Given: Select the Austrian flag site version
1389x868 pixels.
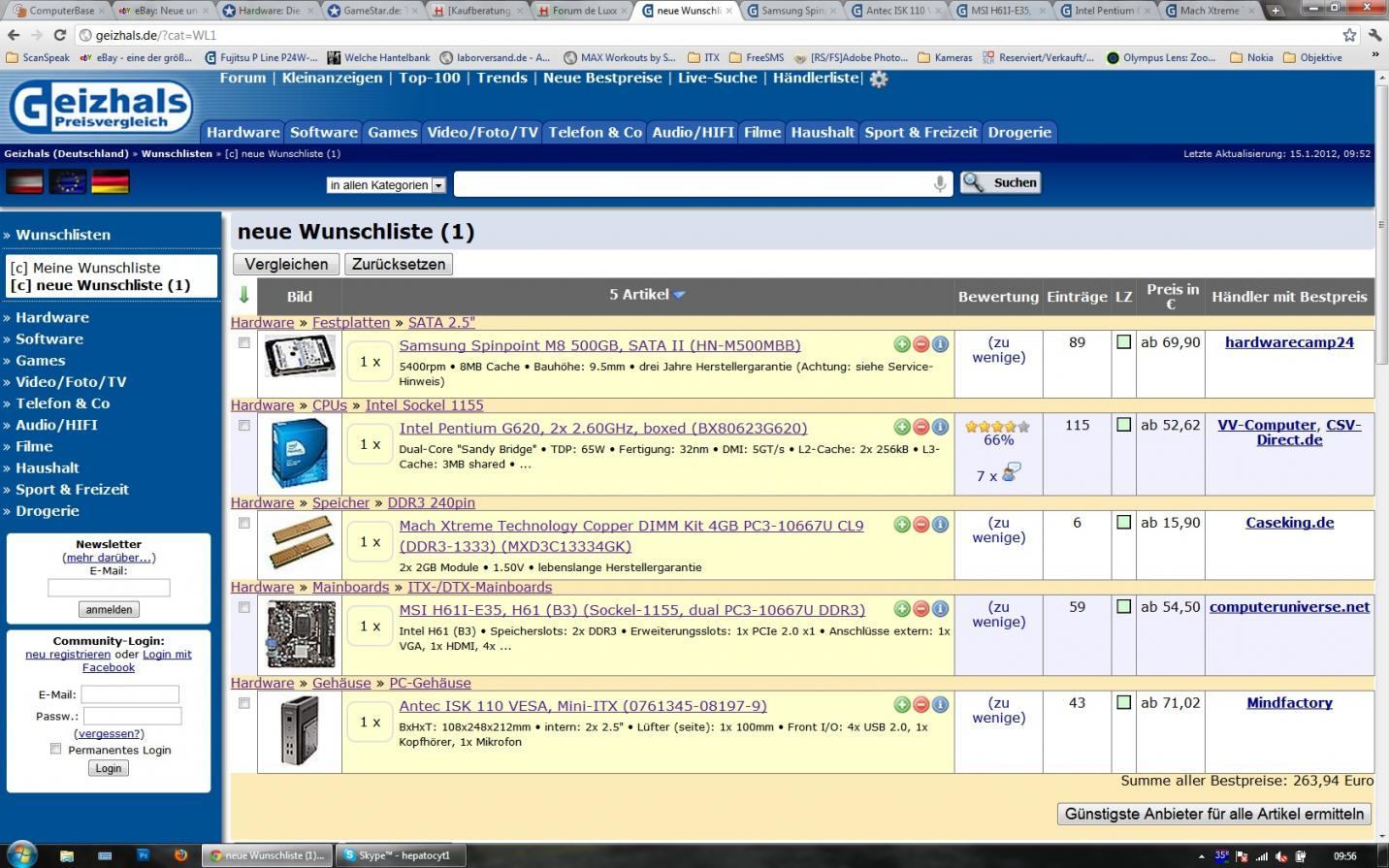Looking at the screenshot, I should tap(24, 181).
